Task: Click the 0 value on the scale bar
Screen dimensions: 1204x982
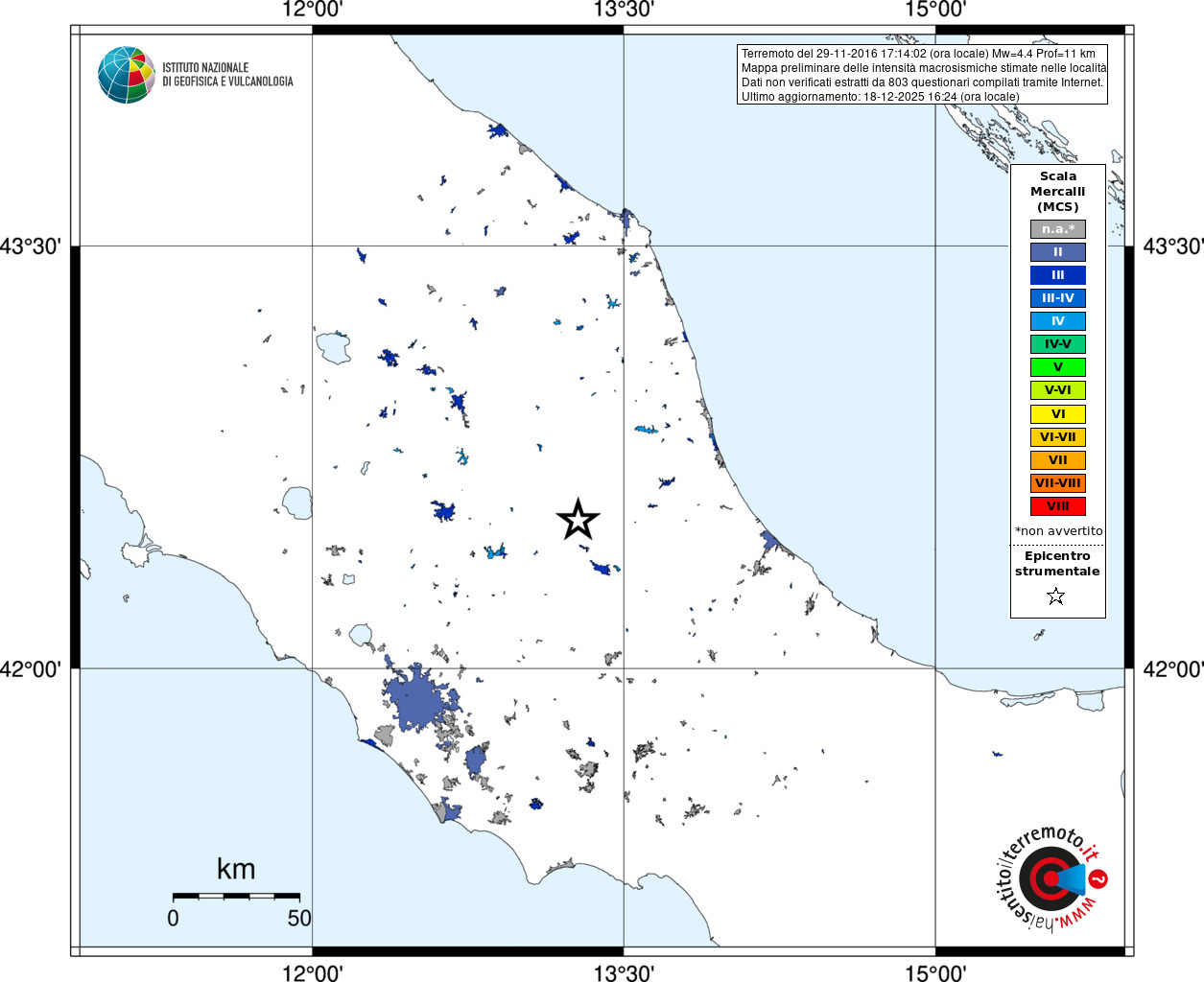Action: pyautogui.click(x=173, y=918)
